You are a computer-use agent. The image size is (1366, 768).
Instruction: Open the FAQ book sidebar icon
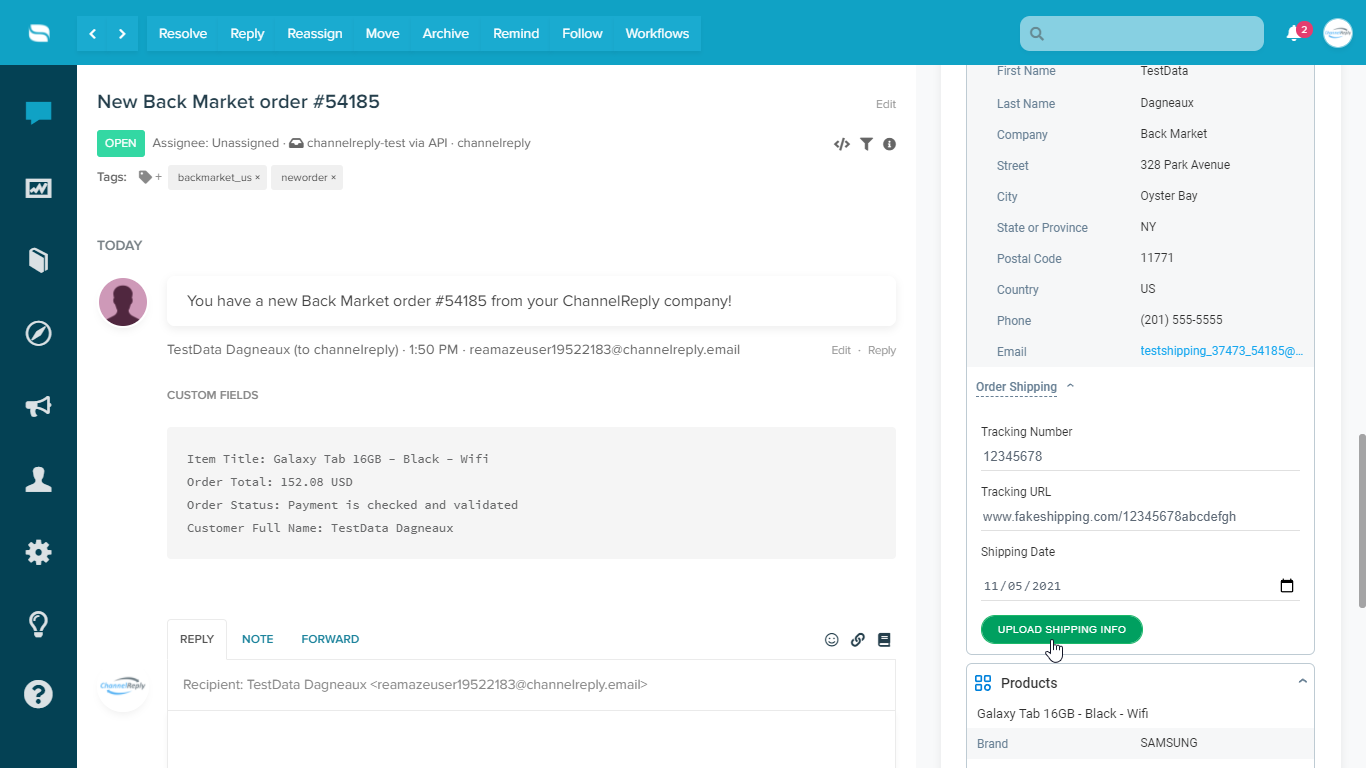[38, 260]
